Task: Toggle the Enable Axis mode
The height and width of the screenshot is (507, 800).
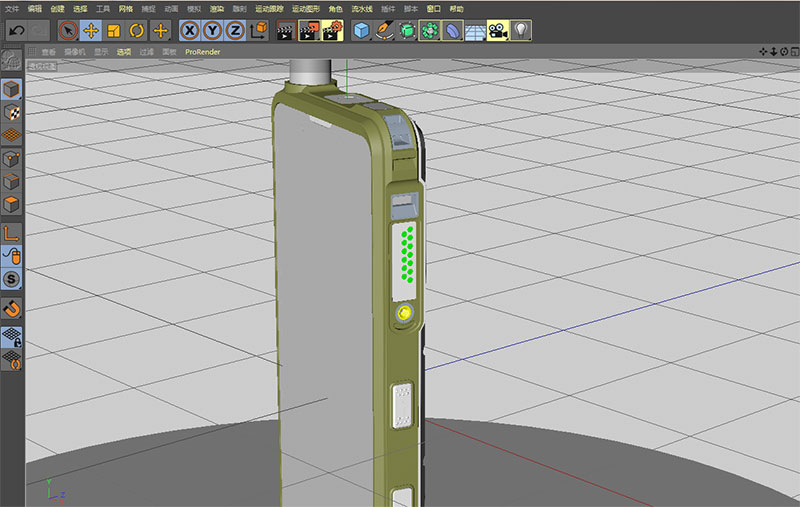Action: 11,234
